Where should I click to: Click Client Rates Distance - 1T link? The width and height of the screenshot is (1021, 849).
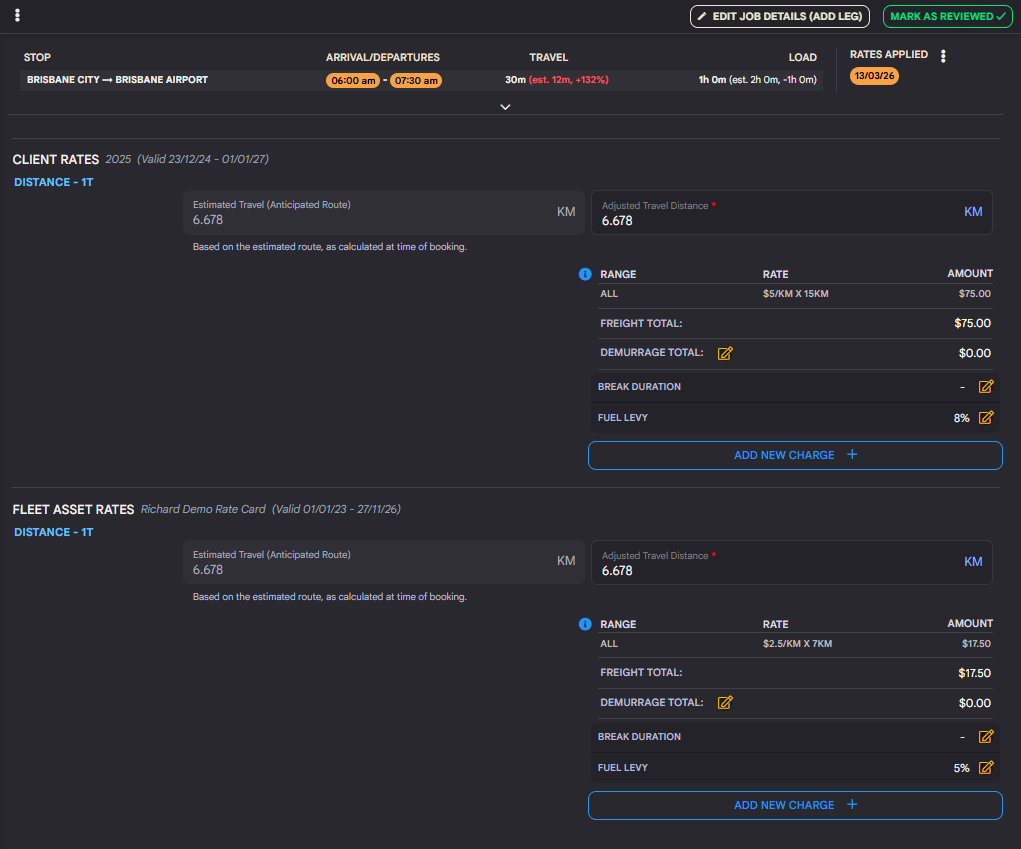[53, 182]
